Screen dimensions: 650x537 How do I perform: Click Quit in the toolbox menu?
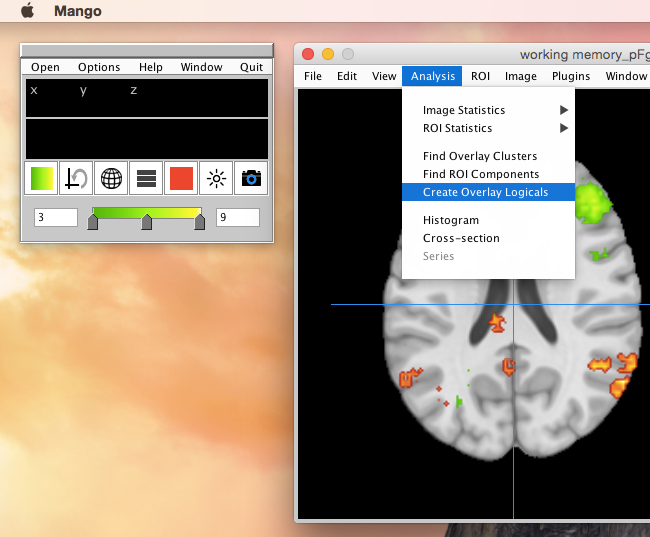click(x=252, y=67)
